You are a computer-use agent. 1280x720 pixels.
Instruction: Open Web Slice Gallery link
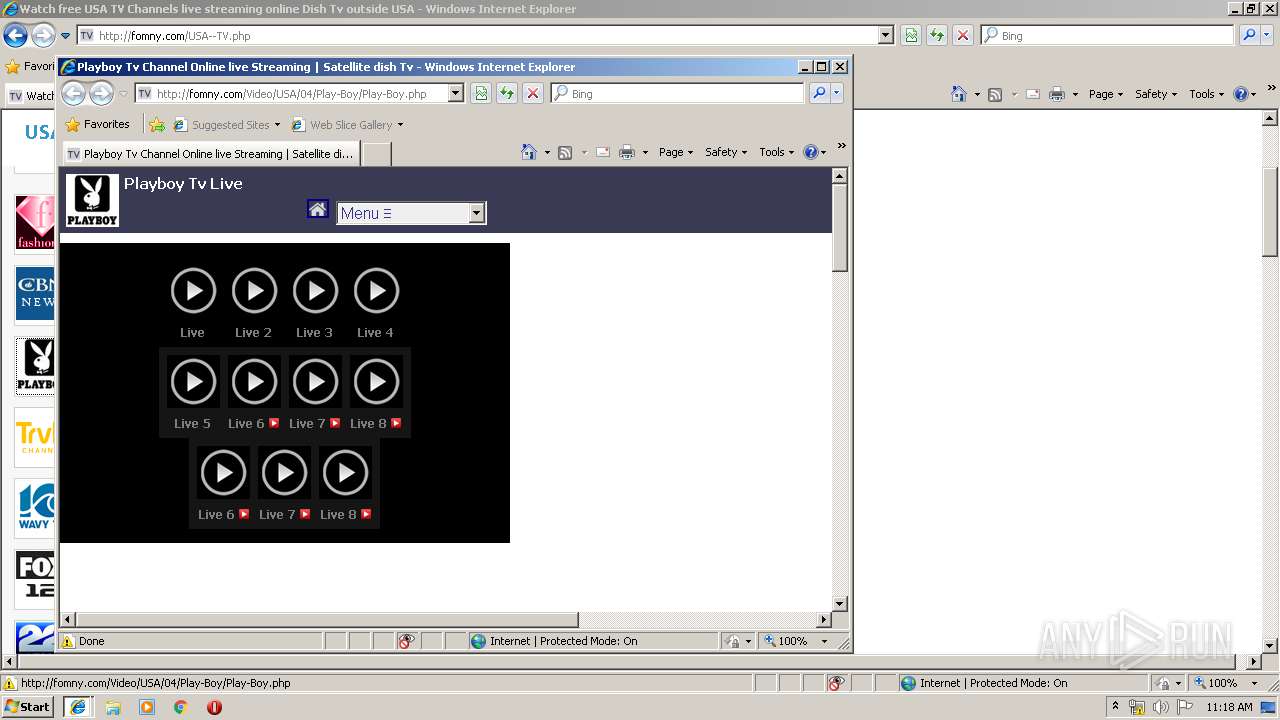point(347,125)
